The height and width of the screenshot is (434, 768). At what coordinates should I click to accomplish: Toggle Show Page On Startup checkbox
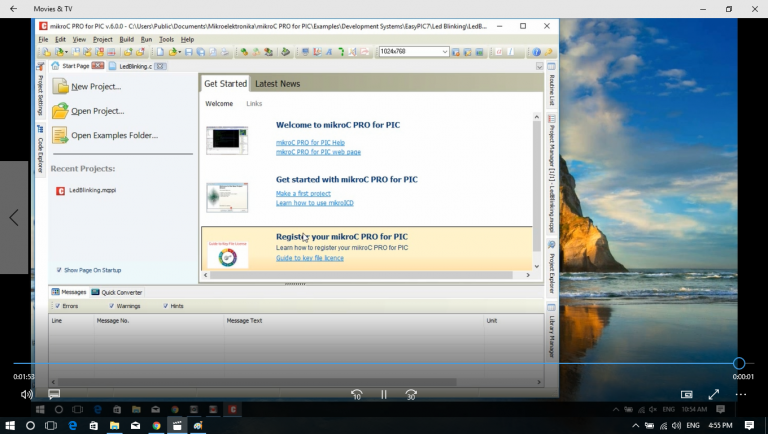click(59, 270)
